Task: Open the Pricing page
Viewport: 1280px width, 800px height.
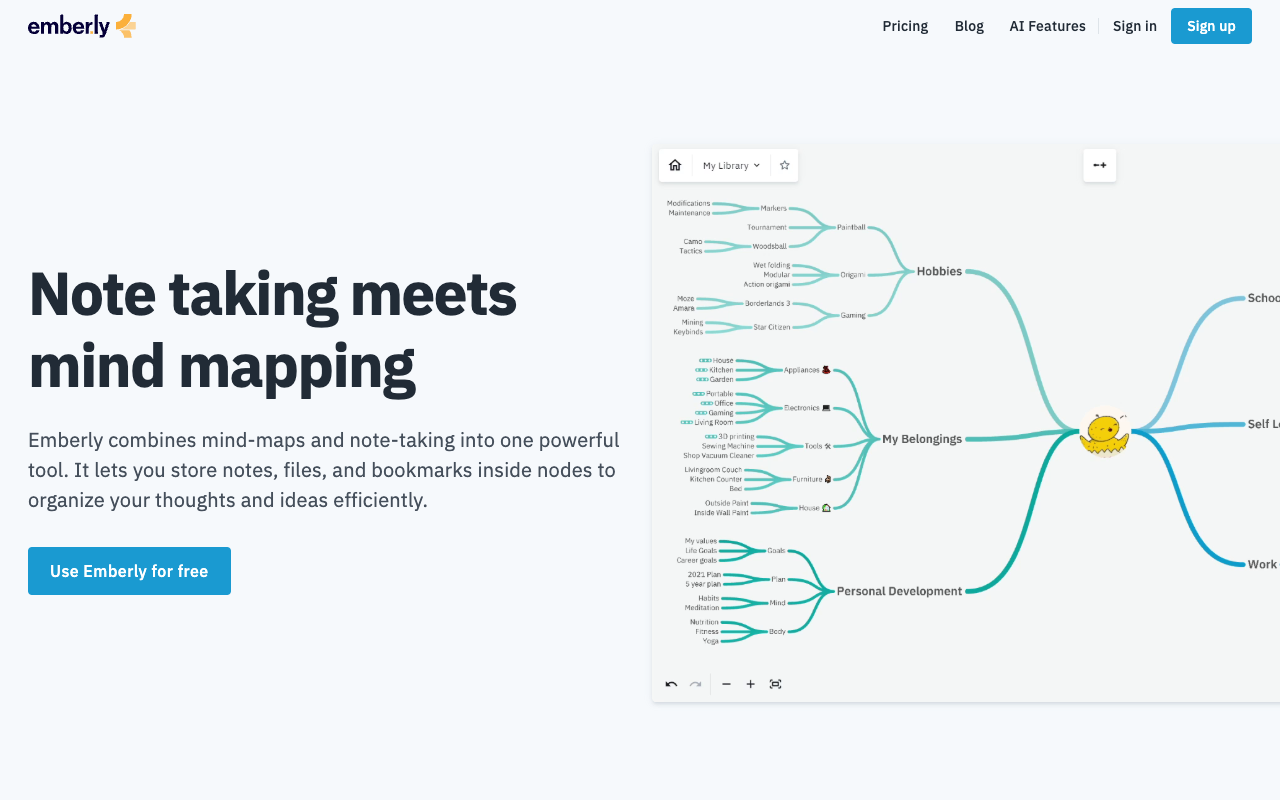Action: (x=905, y=26)
